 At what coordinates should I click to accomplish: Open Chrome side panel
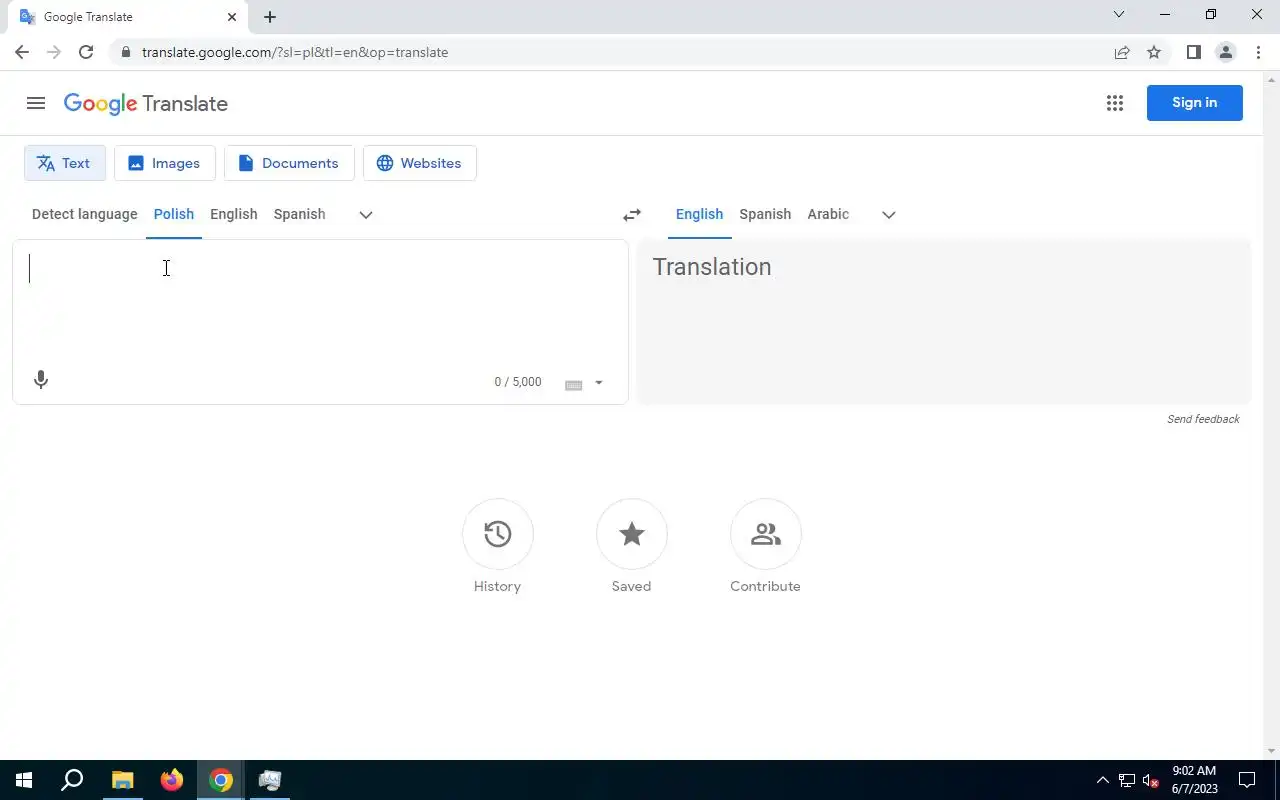(1193, 52)
